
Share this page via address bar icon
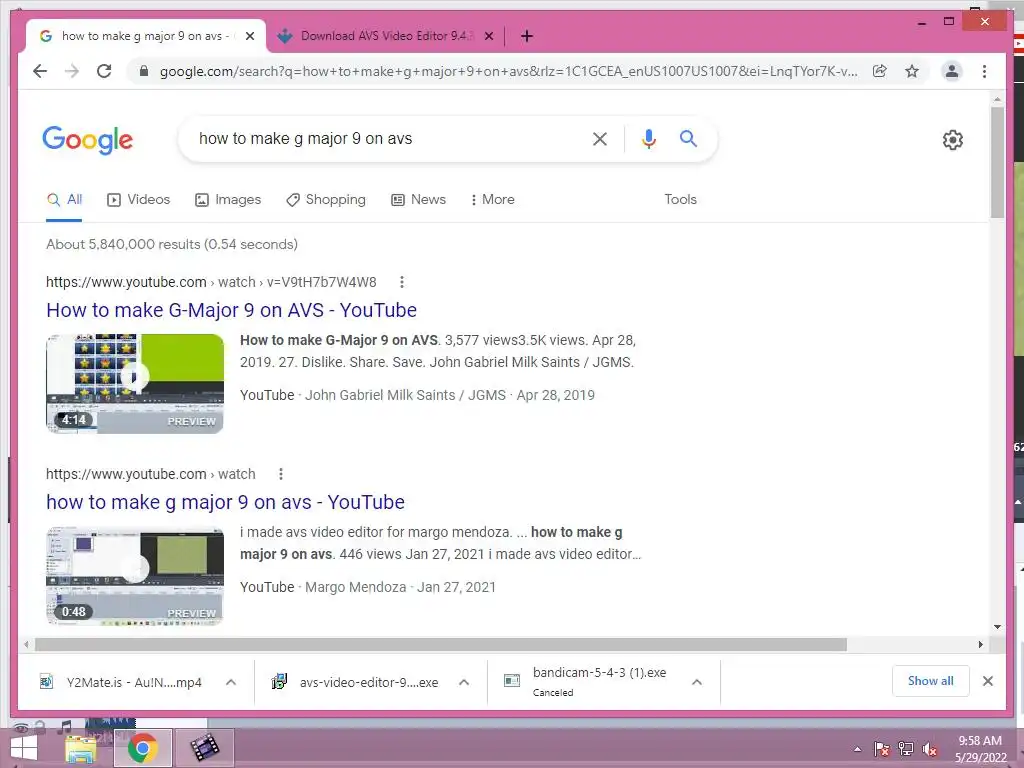pos(880,71)
